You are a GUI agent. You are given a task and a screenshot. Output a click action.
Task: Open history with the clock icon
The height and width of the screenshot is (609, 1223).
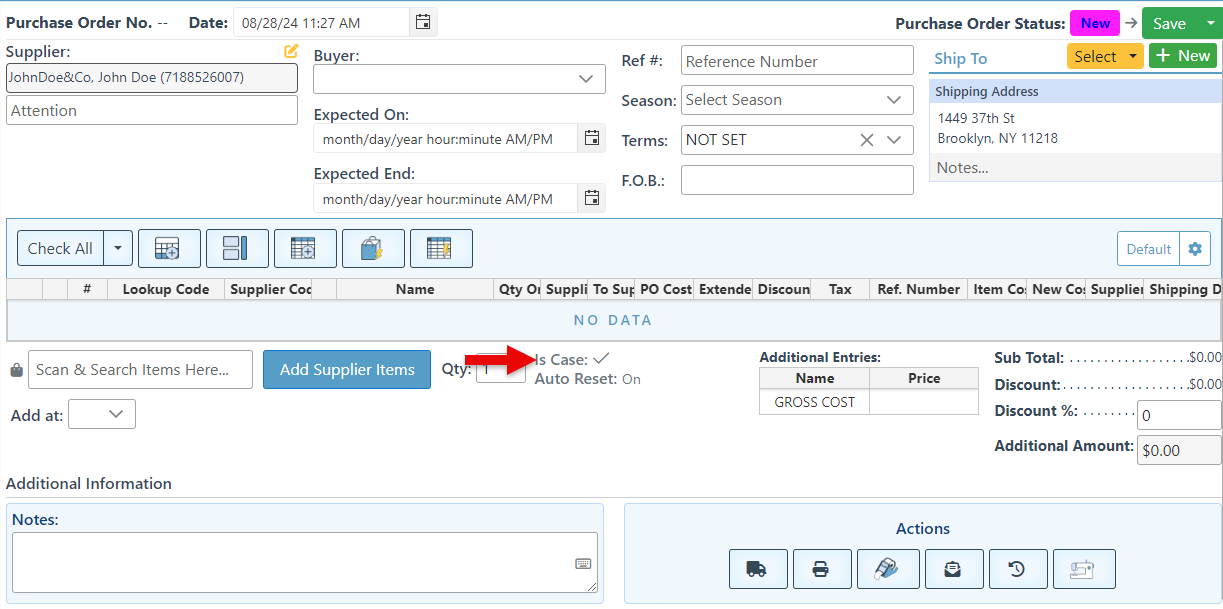pyautogui.click(x=1017, y=569)
